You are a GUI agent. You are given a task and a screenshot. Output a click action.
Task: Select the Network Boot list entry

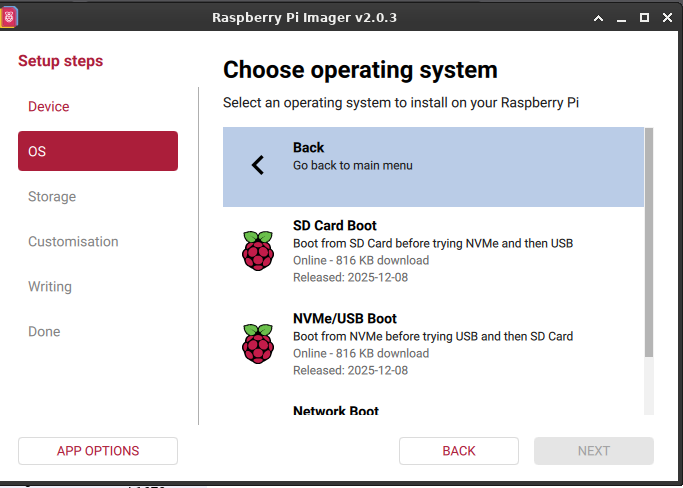pyautogui.click(x=336, y=410)
